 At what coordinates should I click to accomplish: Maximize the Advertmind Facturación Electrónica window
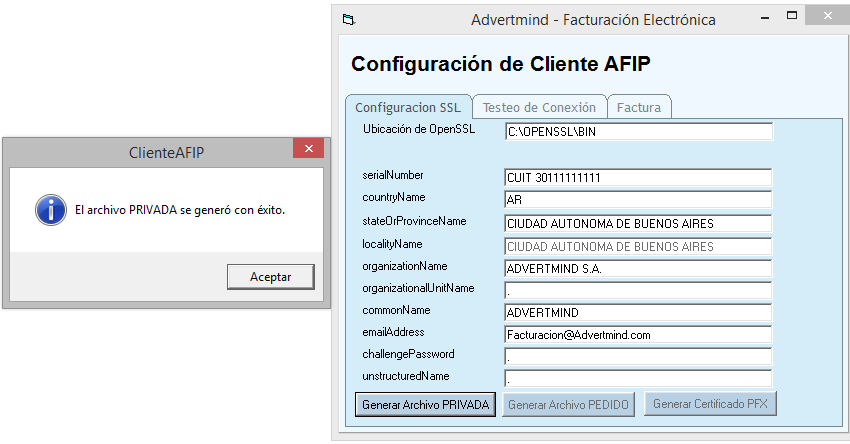792,16
